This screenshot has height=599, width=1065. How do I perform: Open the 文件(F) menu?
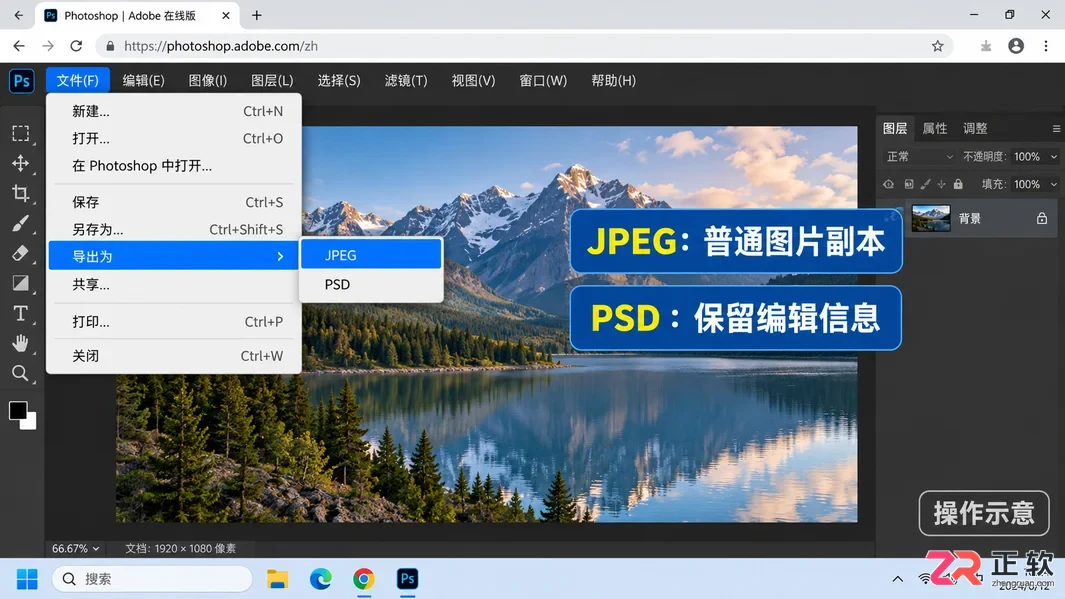77,80
